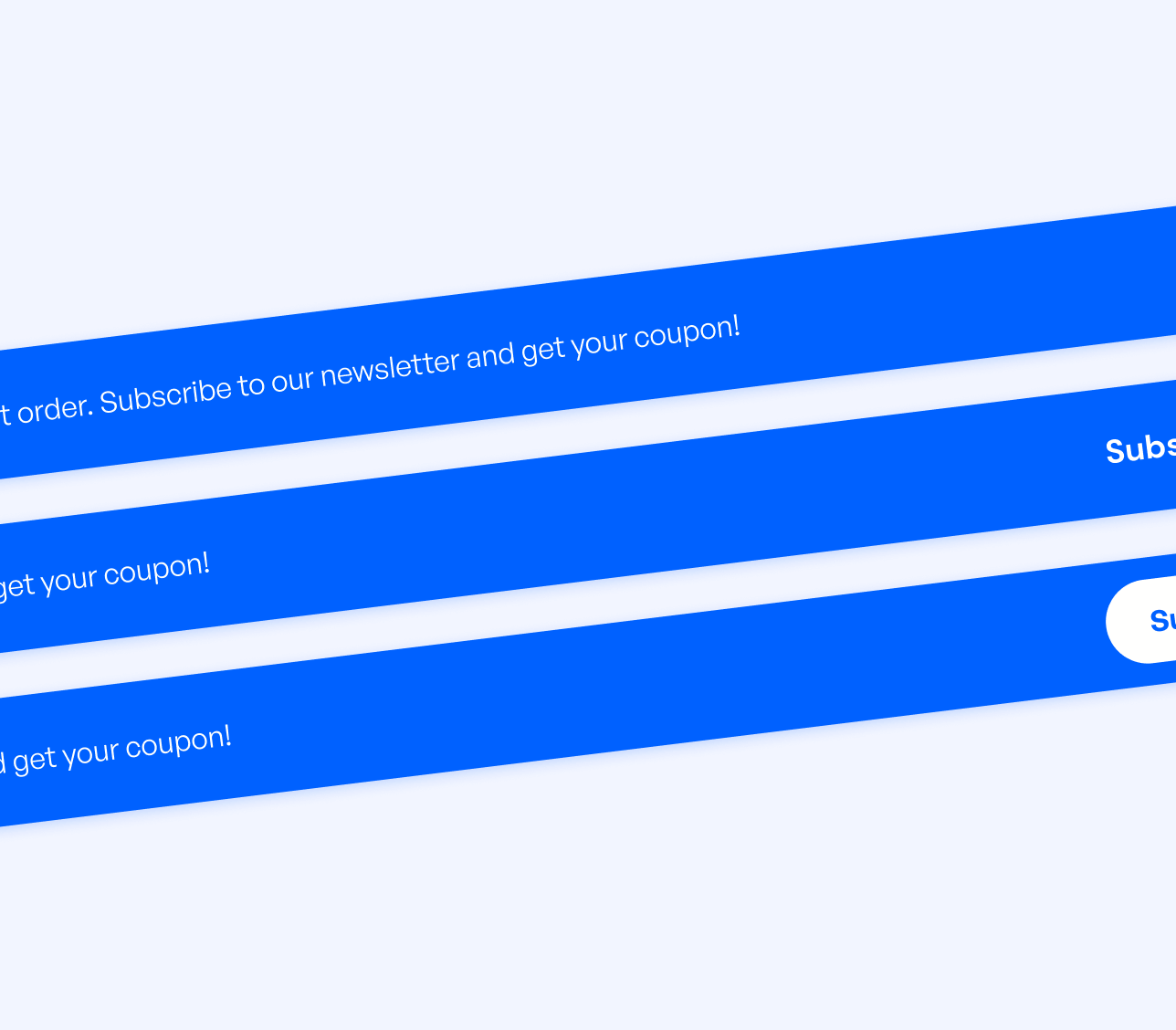Image resolution: width=1176 pixels, height=1030 pixels.
Task: Click 'get your coupon!' on bottom banner
Action: click(117, 749)
